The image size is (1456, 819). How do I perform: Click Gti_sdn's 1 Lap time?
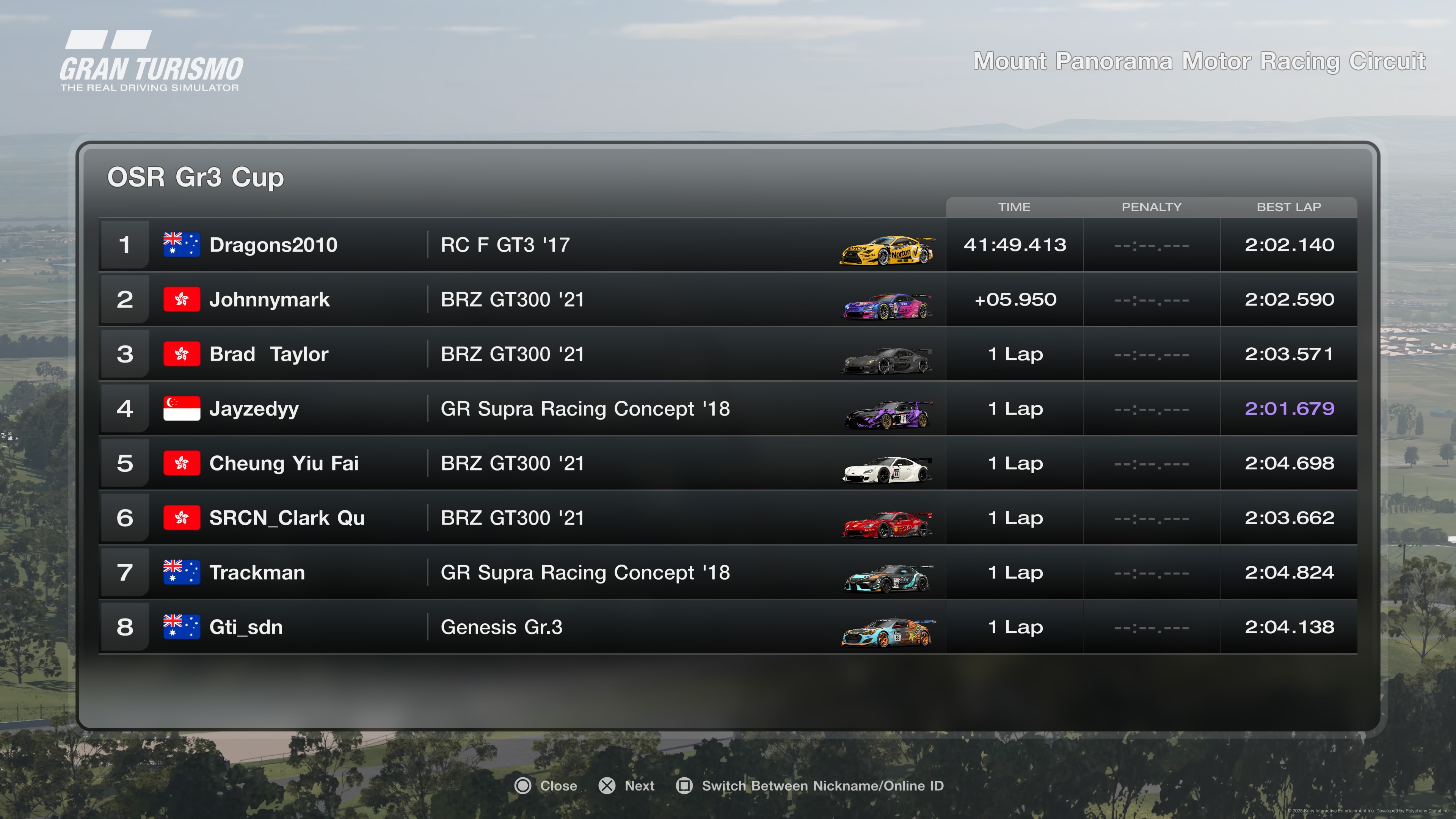click(1015, 627)
